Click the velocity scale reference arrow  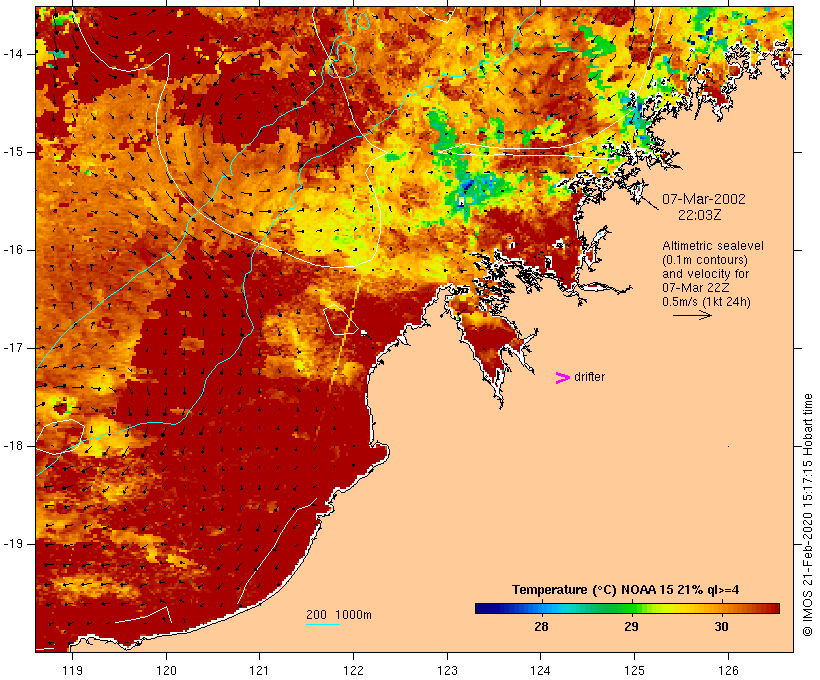pos(692,315)
